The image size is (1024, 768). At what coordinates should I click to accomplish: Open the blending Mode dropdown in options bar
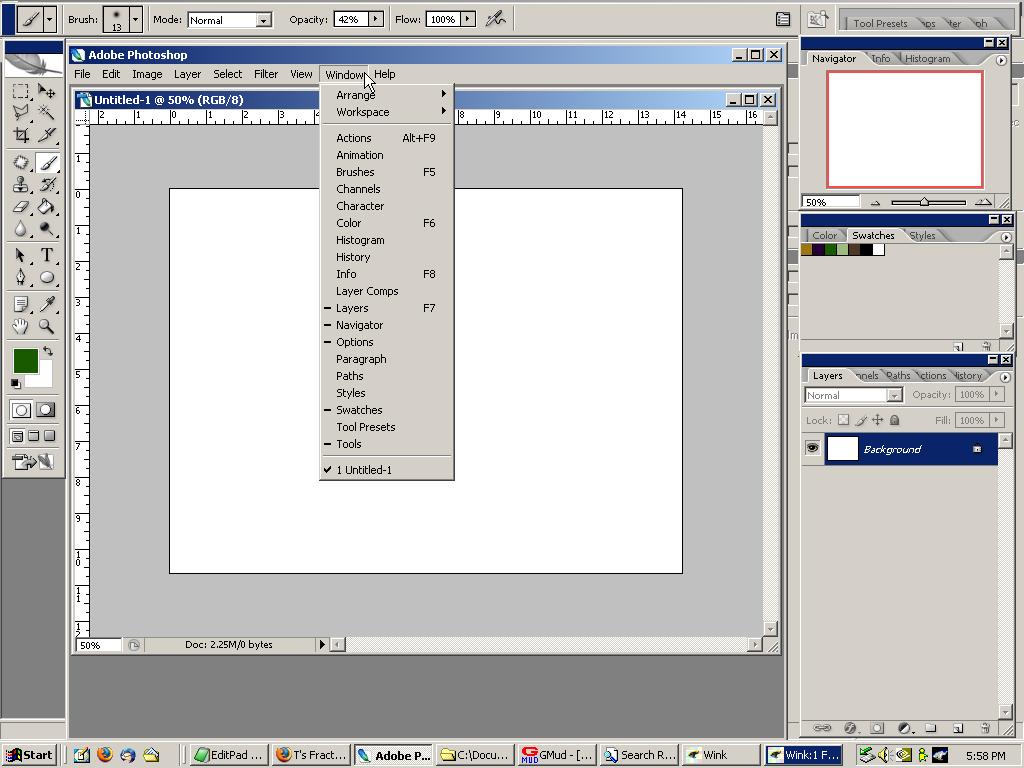[230, 18]
